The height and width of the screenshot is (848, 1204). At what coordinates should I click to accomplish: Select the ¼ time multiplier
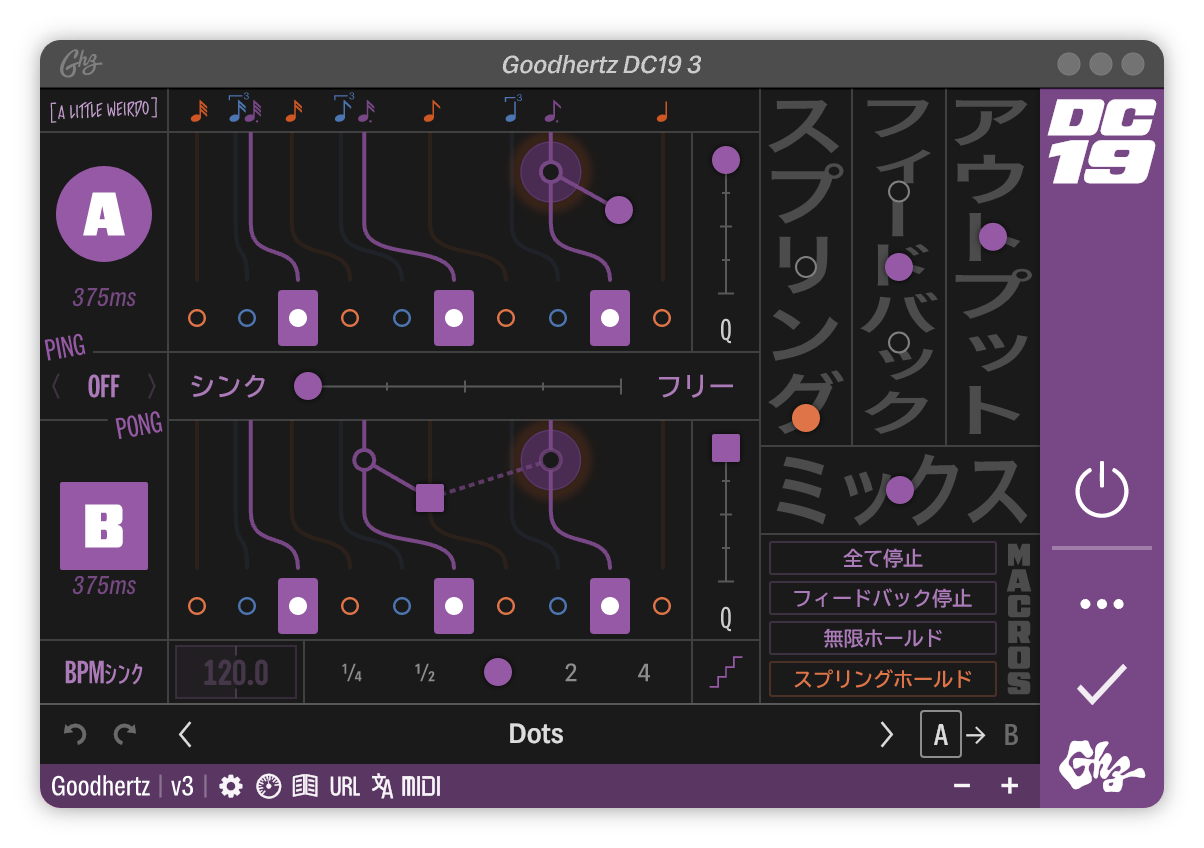(x=351, y=673)
